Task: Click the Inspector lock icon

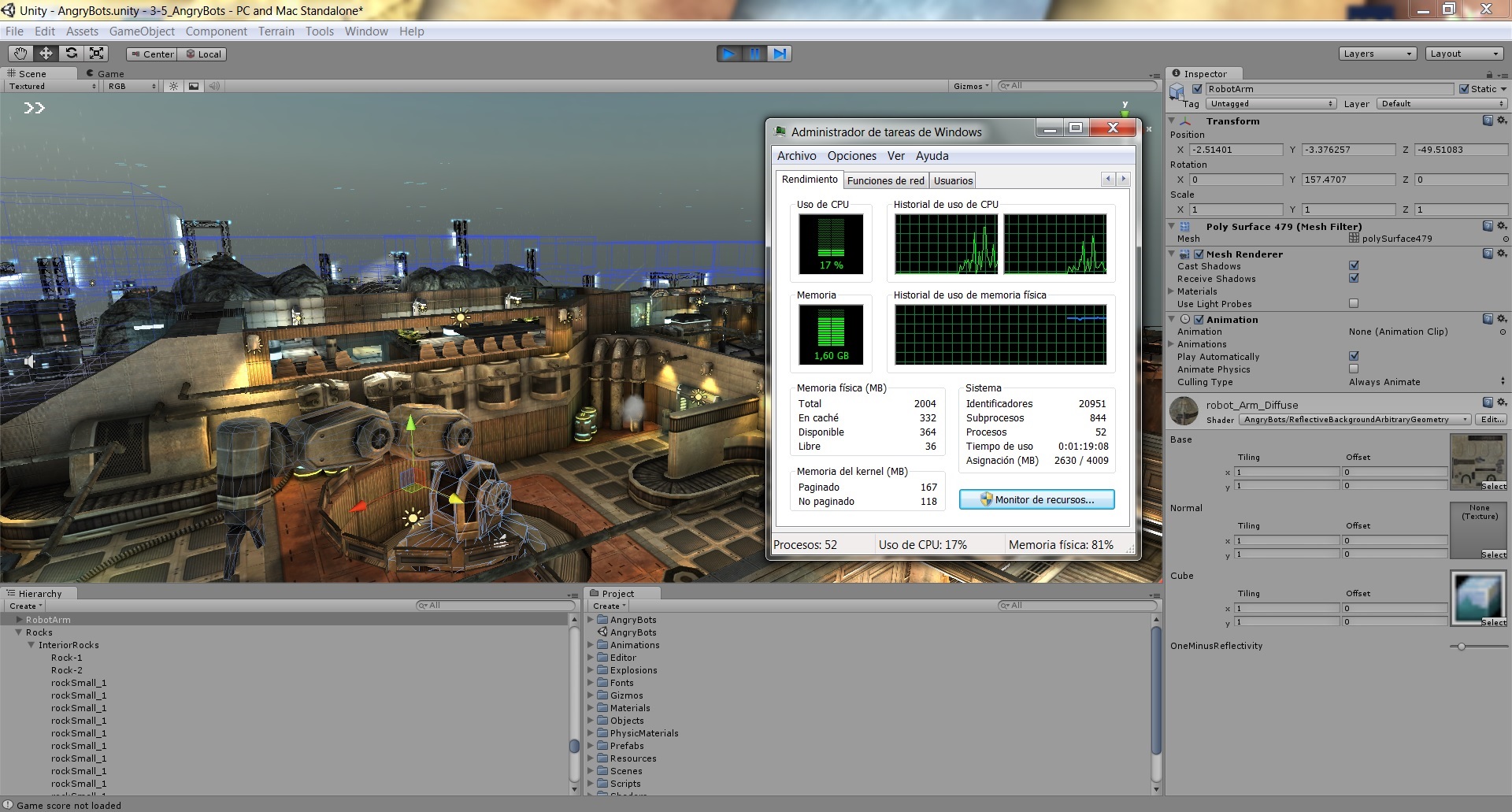Action: [x=1489, y=74]
